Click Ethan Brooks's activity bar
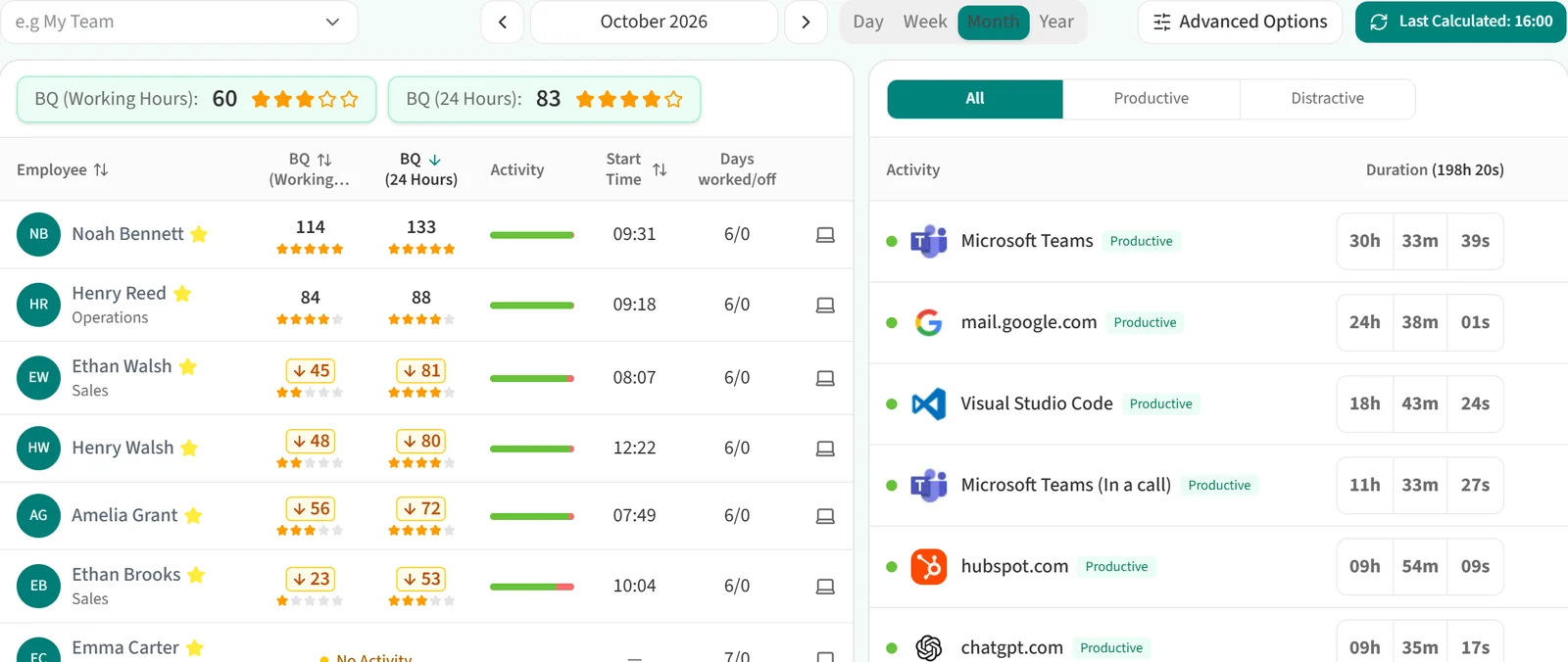Image resolution: width=1568 pixels, height=662 pixels. (x=532, y=587)
